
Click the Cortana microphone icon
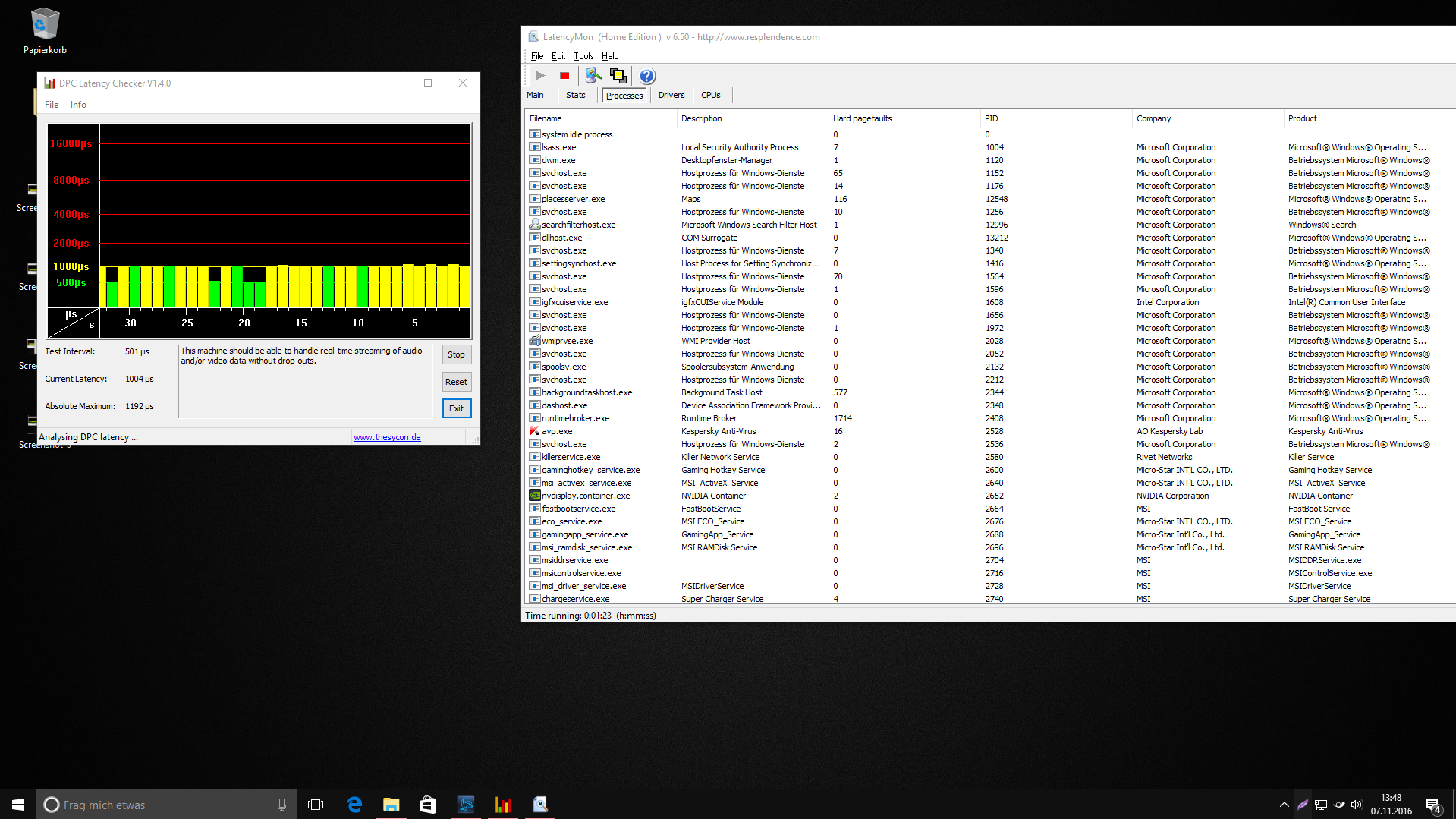tap(281, 805)
